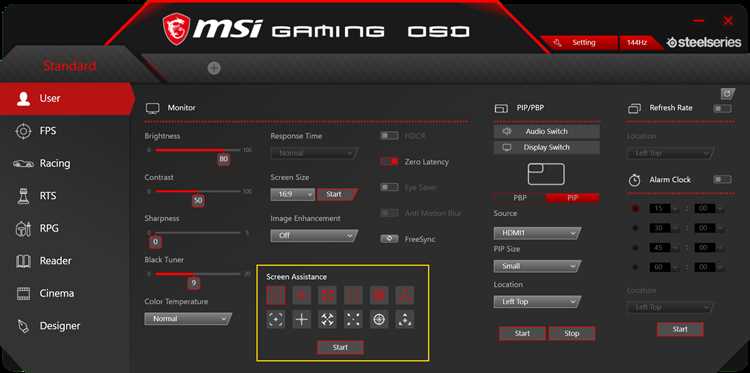The image size is (750, 373).
Task: Click the PIP/PBP Start button
Action: (x=522, y=334)
